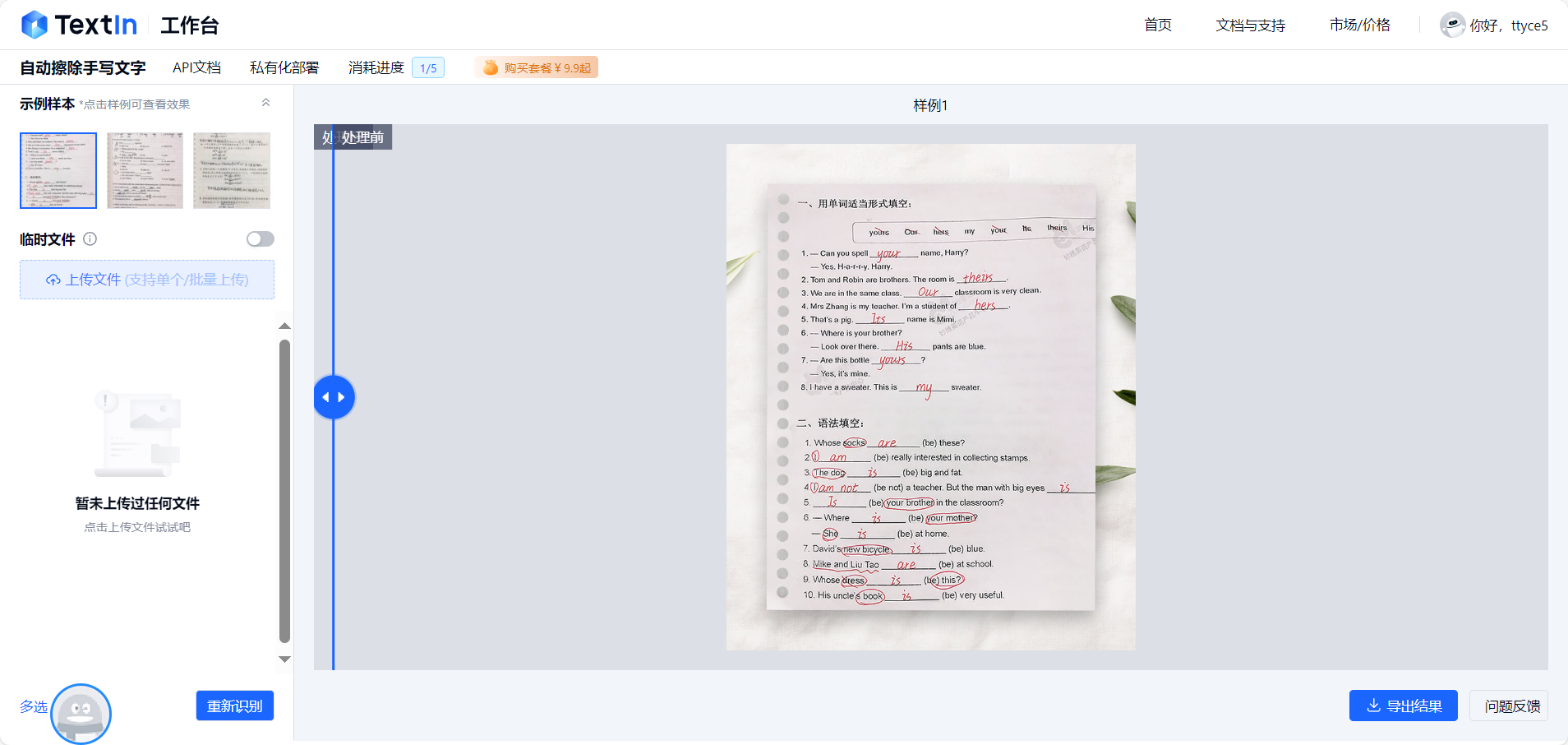Click the file list scrollbar thumb
The image size is (1568, 745).
(x=284, y=491)
